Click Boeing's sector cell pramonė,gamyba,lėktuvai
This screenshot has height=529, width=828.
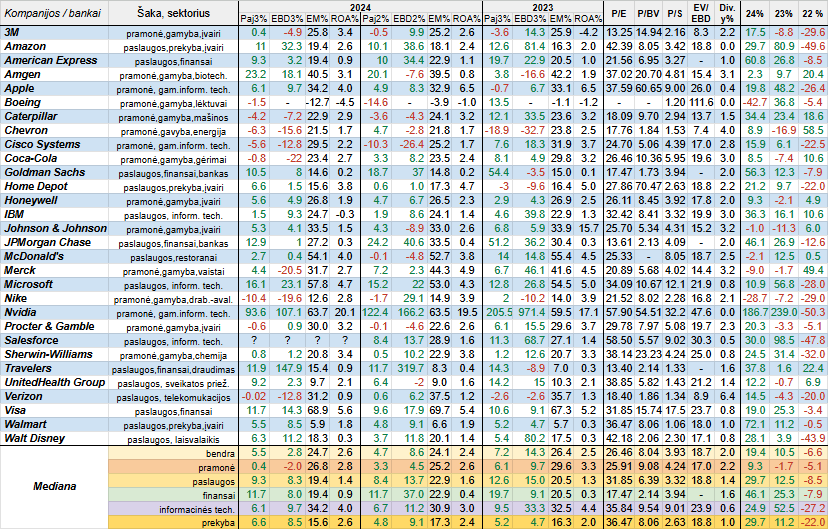pos(173,103)
